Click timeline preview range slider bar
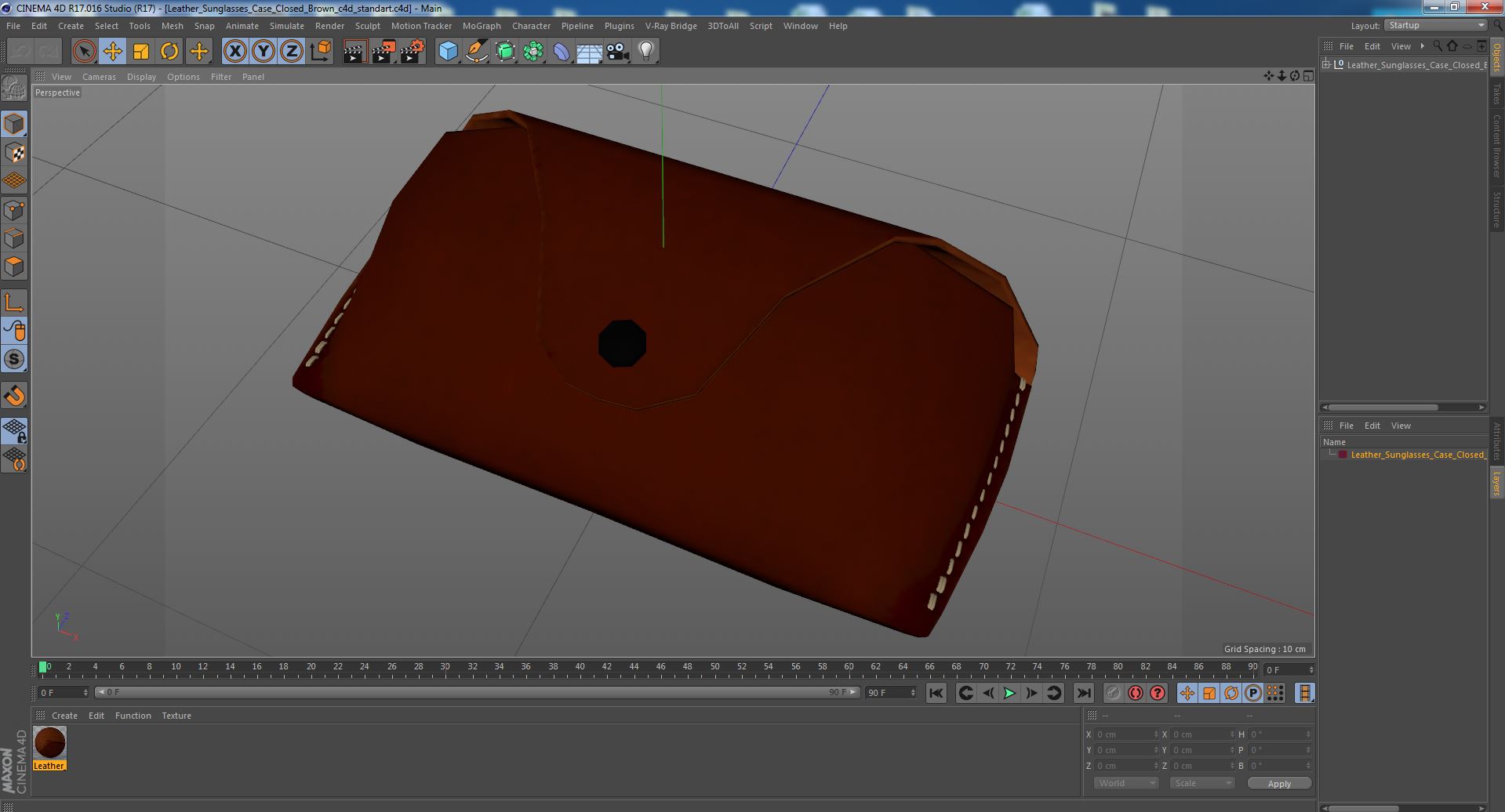The height and width of the screenshot is (812, 1505). point(477,692)
